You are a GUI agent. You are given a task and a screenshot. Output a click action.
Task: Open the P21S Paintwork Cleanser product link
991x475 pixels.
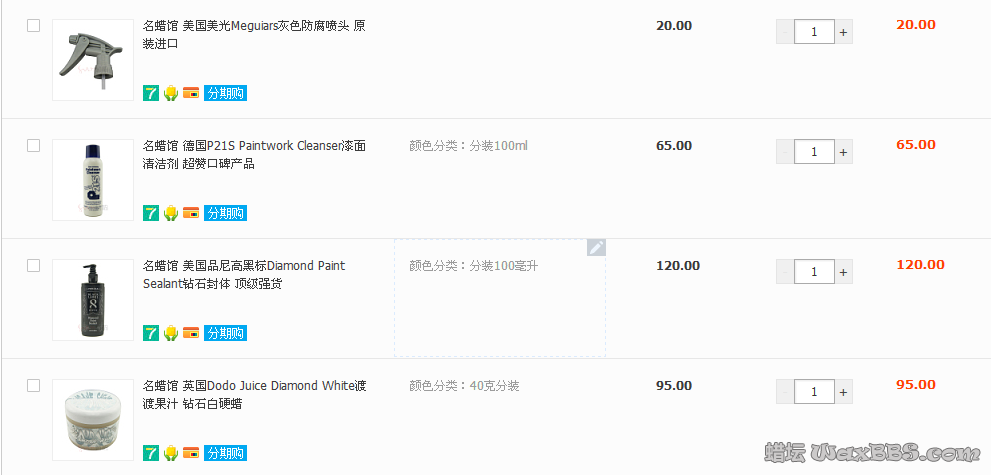coord(254,154)
